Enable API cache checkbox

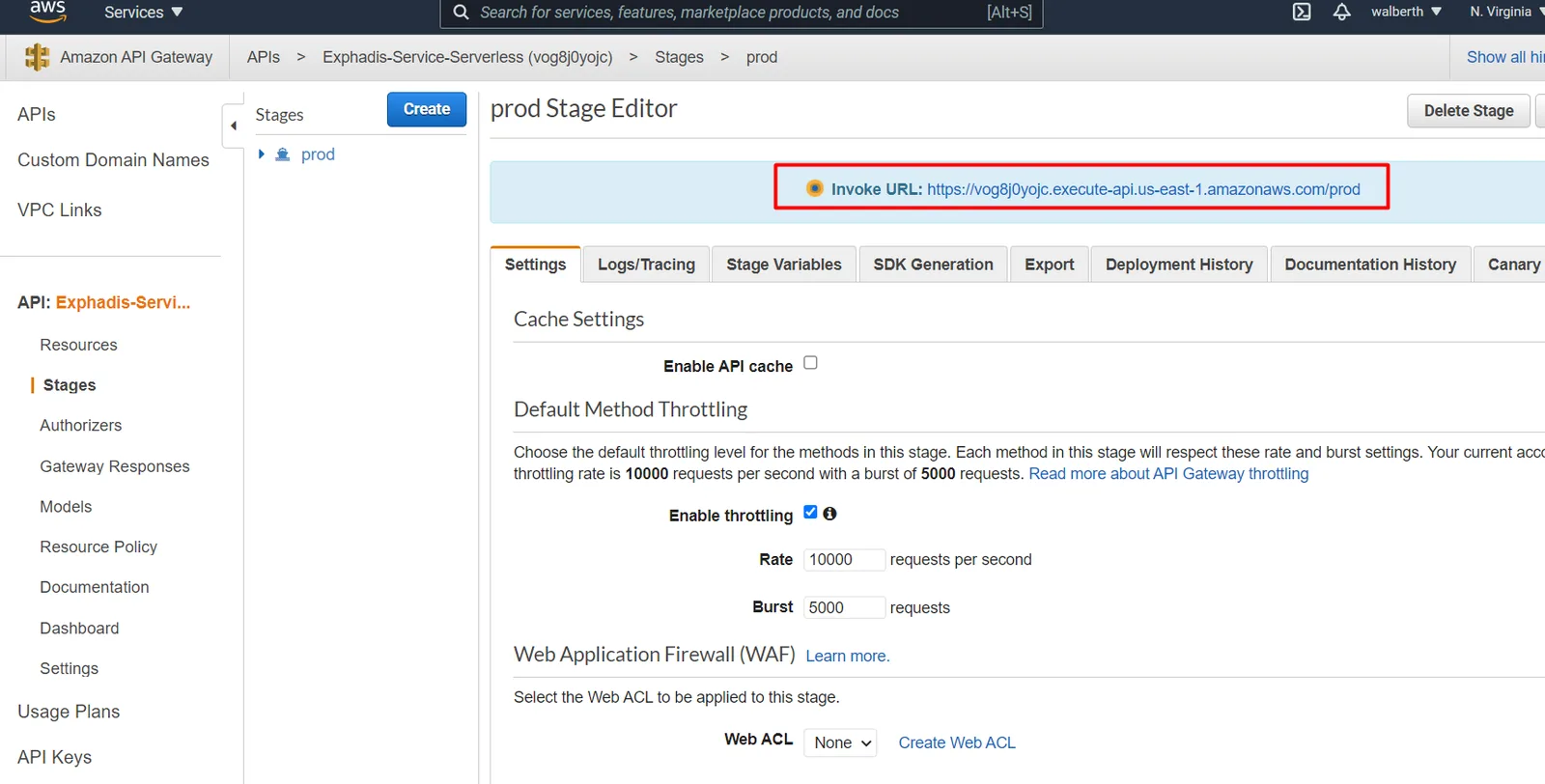[x=811, y=363]
